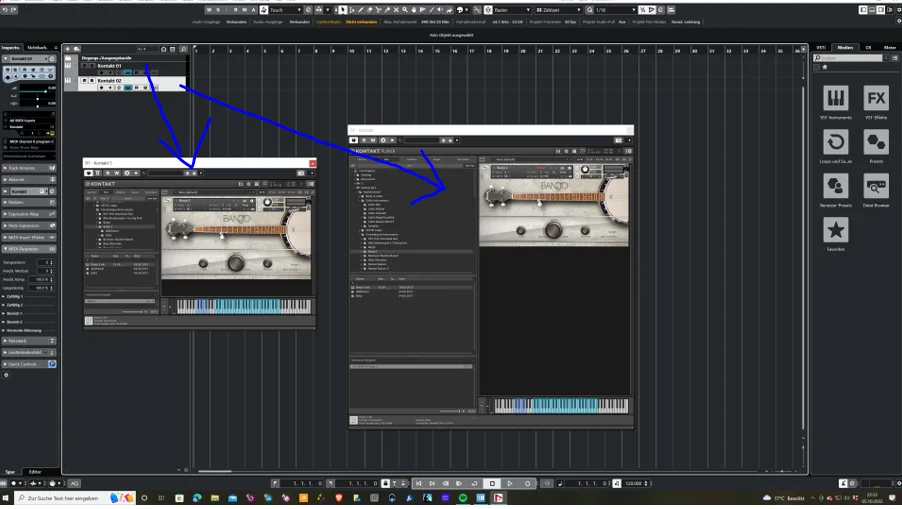Switch to the VSTi right zone tab
Viewport: 902px width, 509px height.
point(821,48)
